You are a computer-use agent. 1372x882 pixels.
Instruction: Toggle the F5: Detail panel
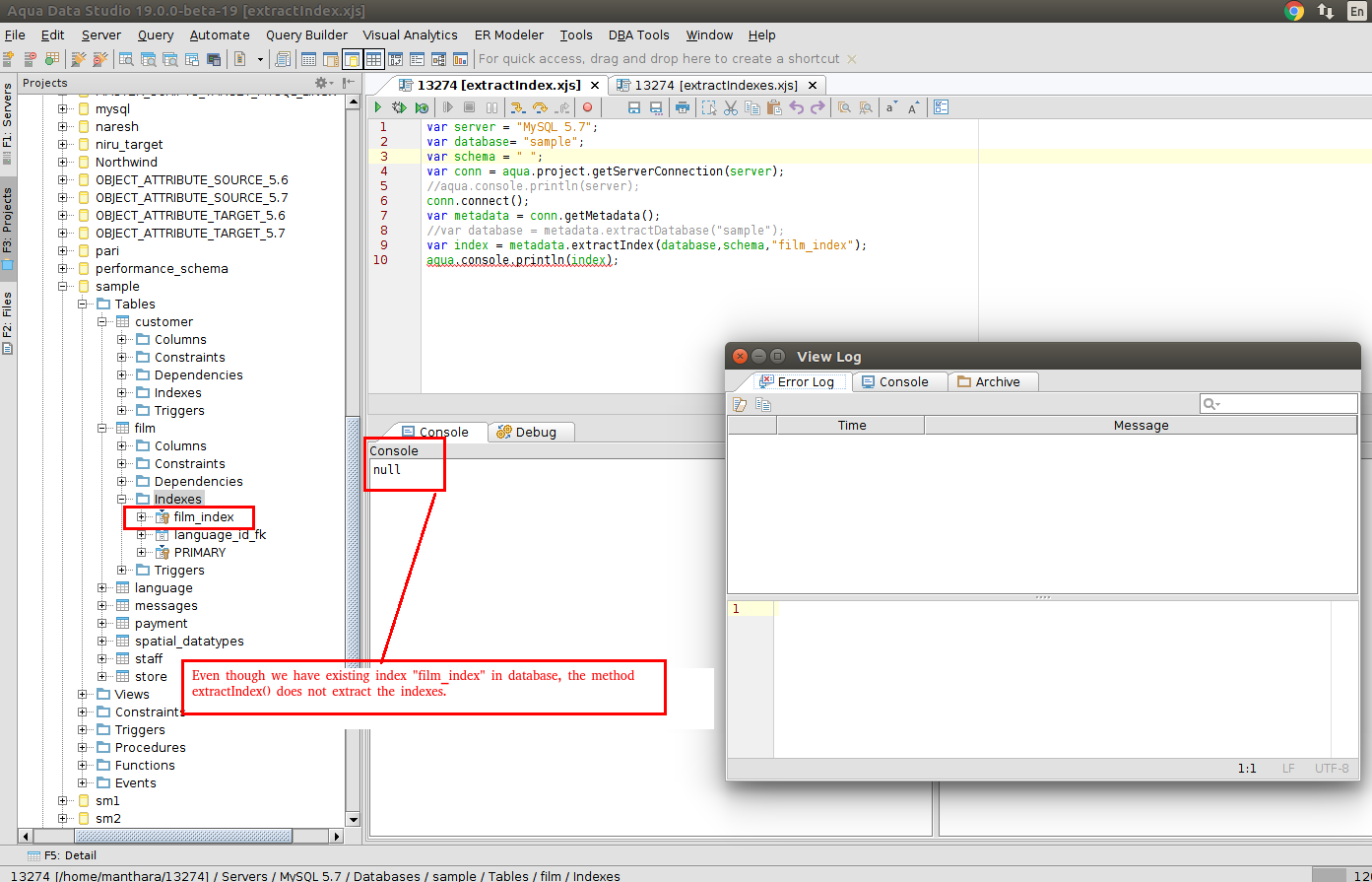click(62, 855)
